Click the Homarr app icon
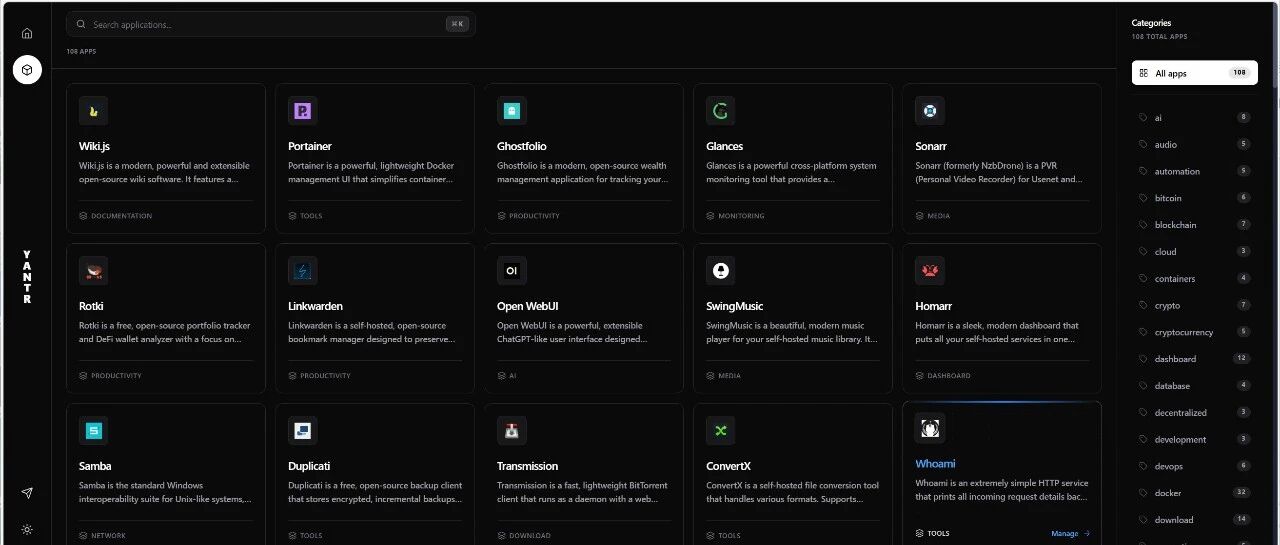The image size is (1280, 545). (x=929, y=270)
